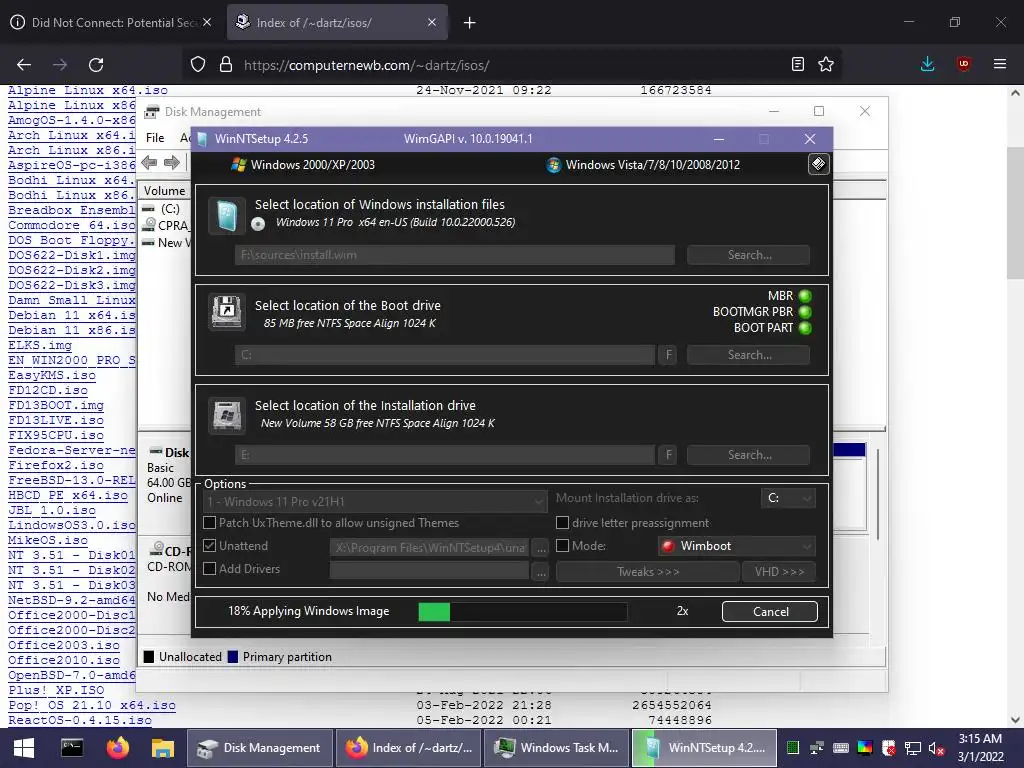The height and width of the screenshot is (768, 1024).
Task: Enable drive letter preassignment checkbox
Action: click(562, 522)
